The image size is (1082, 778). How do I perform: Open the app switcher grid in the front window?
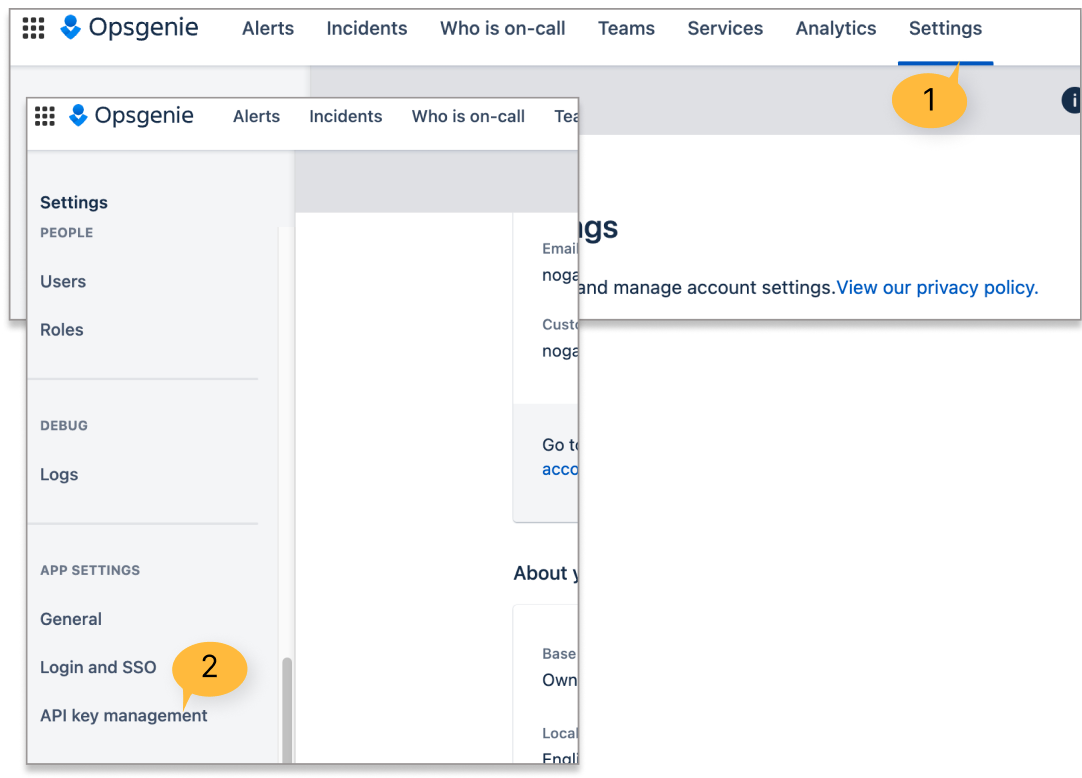pos(45,116)
